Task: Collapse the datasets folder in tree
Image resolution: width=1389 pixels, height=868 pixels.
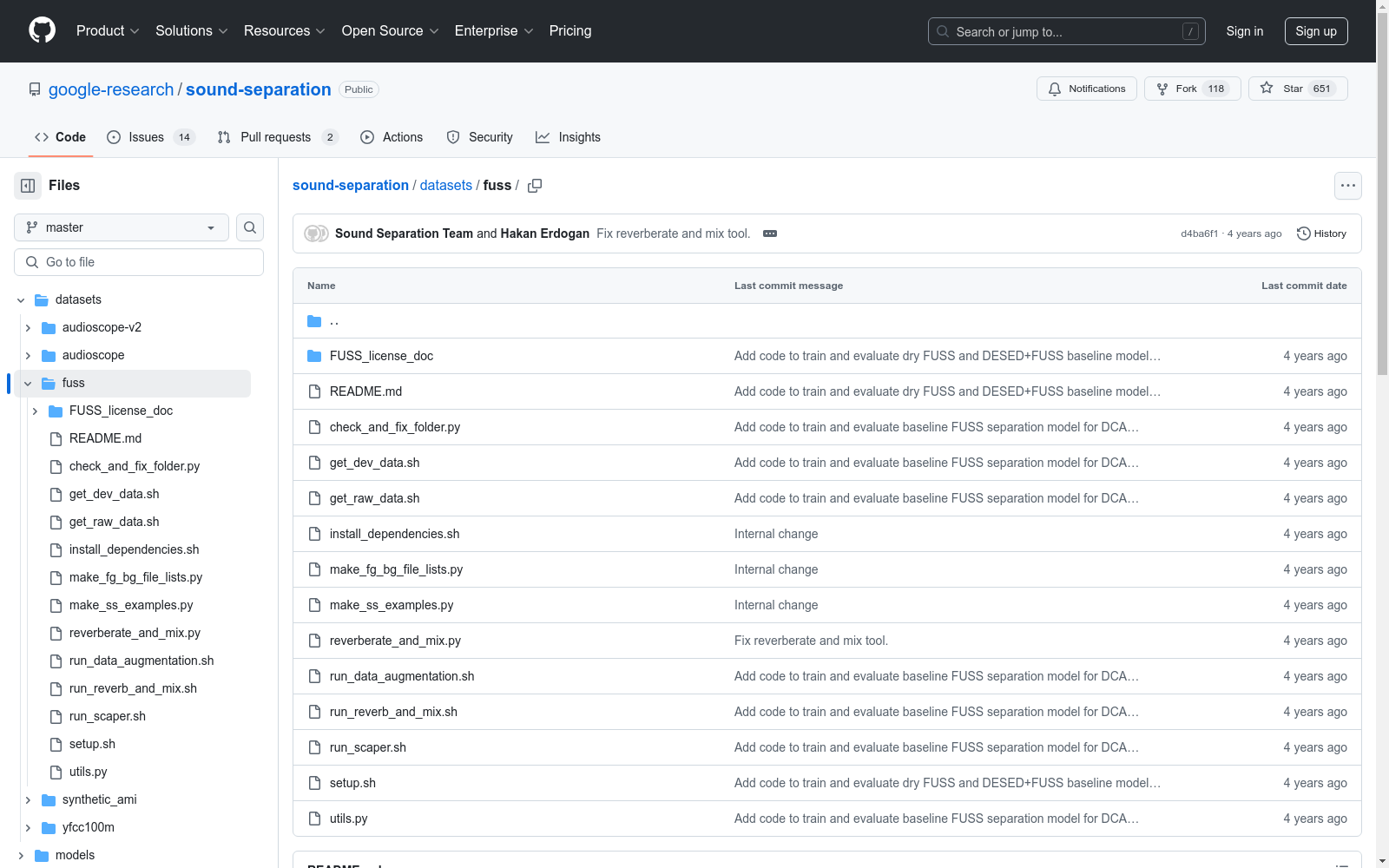Action: [21, 300]
